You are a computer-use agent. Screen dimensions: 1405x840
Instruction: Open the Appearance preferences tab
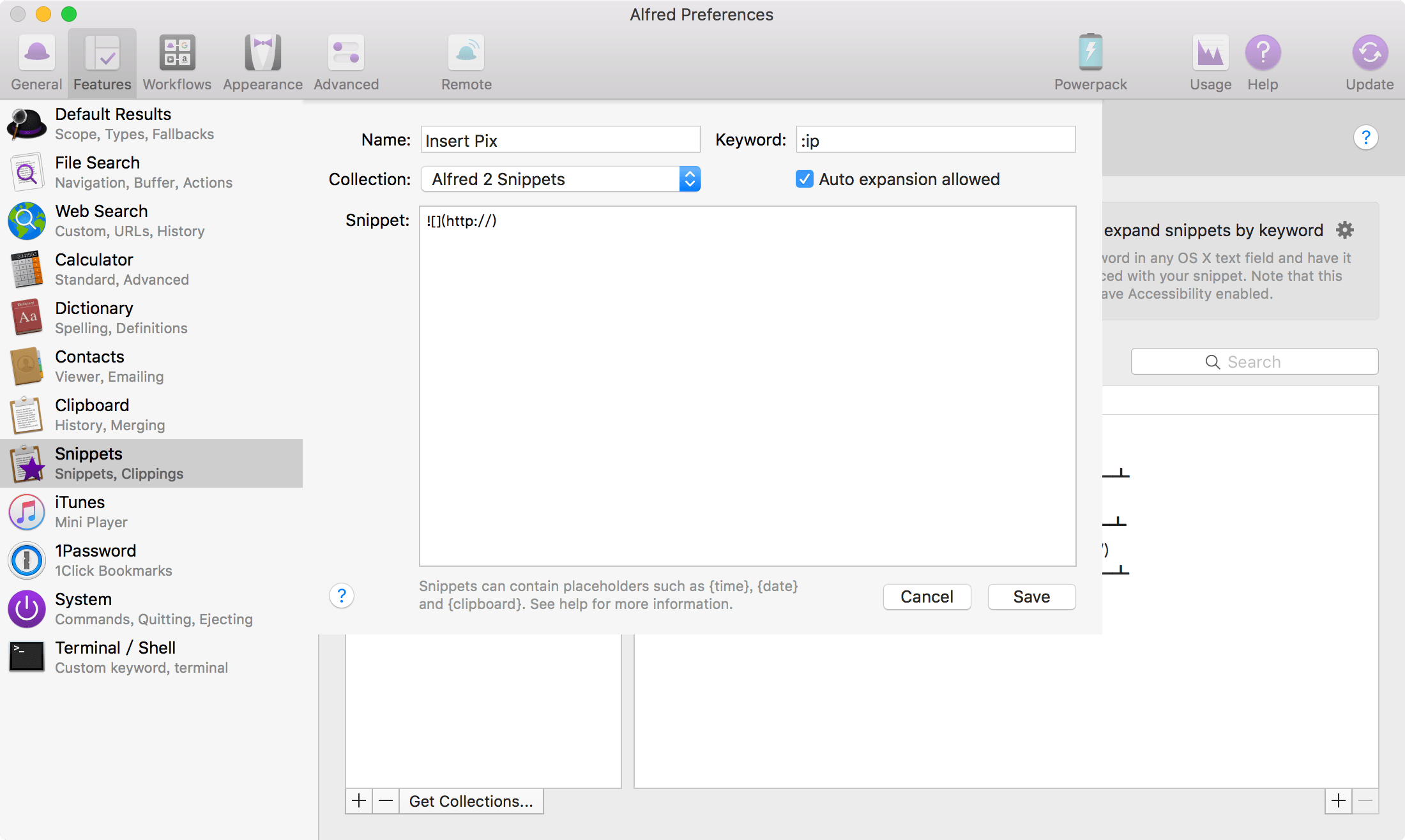[x=262, y=63]
